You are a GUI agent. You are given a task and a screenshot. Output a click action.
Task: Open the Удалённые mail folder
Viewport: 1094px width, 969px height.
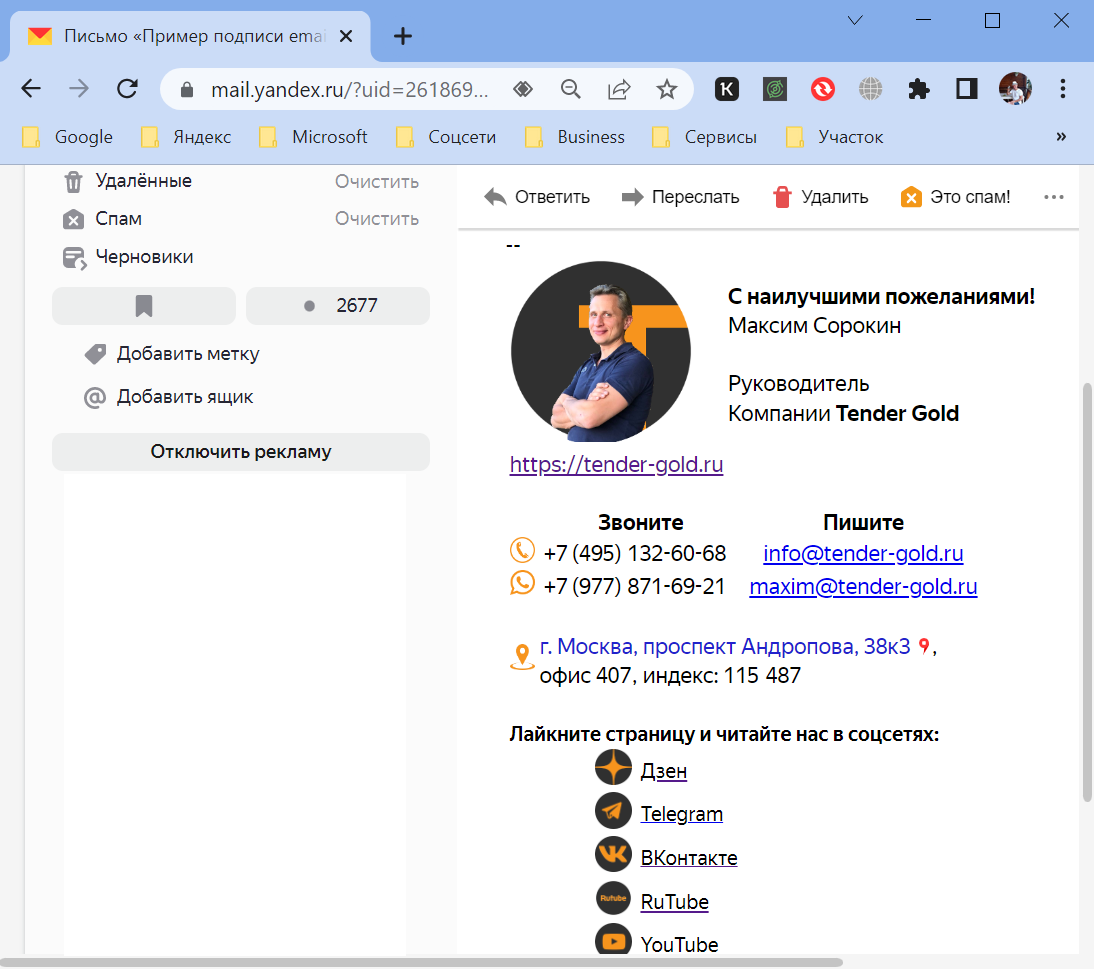coord(144,181)
